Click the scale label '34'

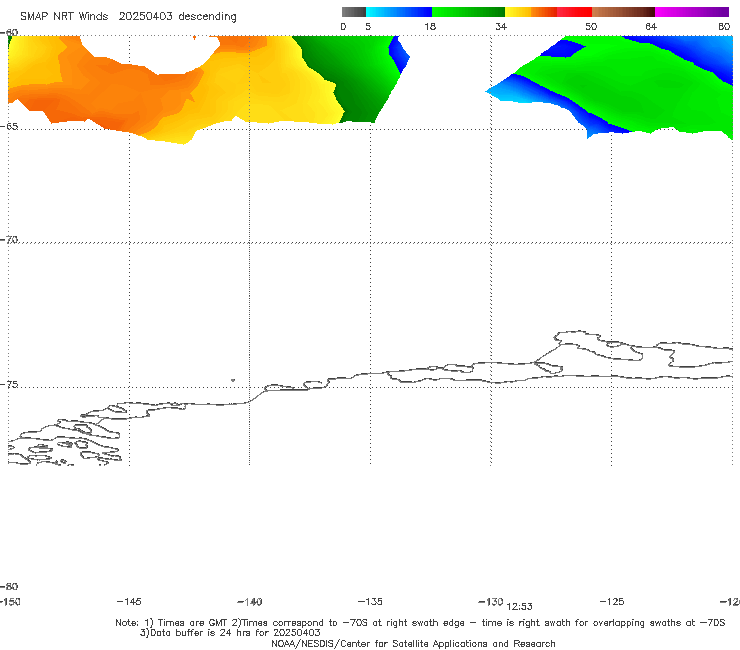pos(501,27)
